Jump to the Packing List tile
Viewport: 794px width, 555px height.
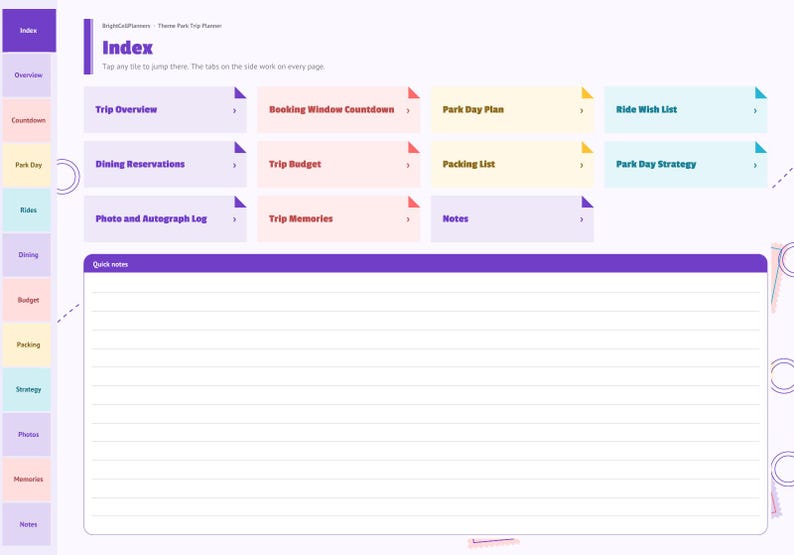(512, 164)
